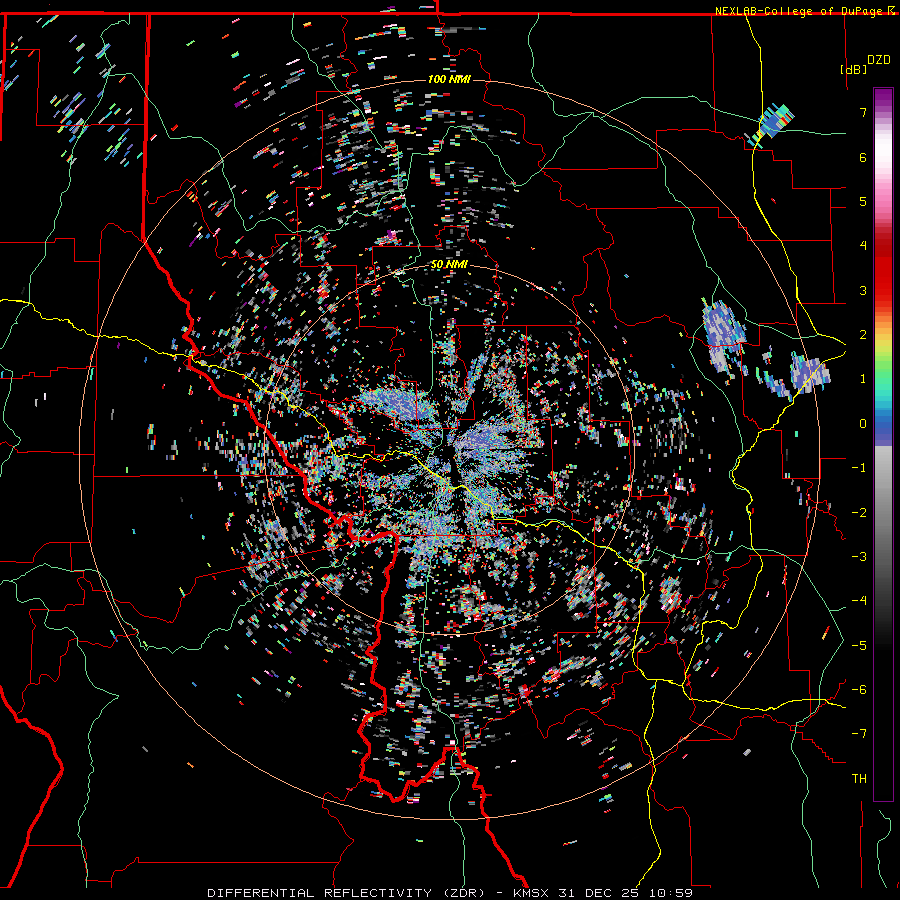
Task: Click the Differential Reflectivity KMSX timestamp caption
Action: coord(450,893)
